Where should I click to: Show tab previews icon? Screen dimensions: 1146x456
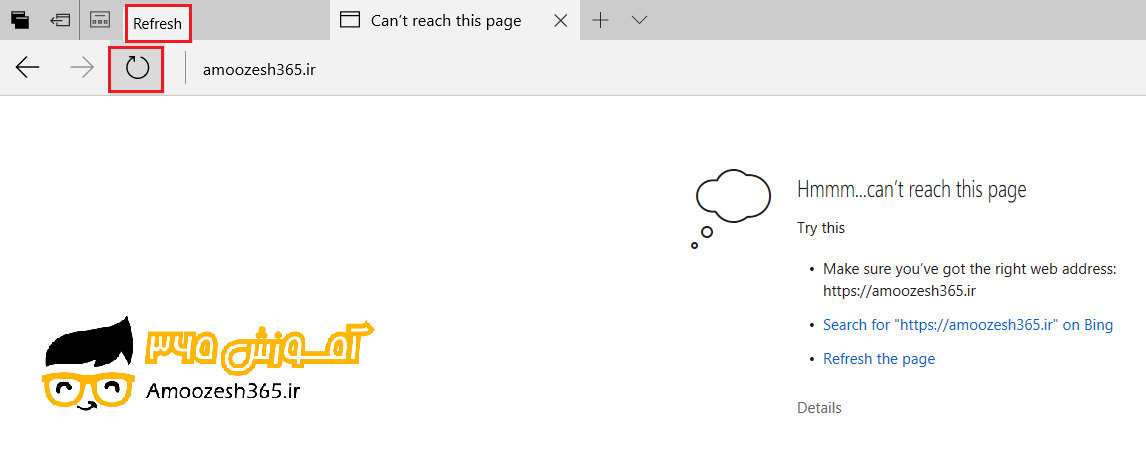[99, 20]
